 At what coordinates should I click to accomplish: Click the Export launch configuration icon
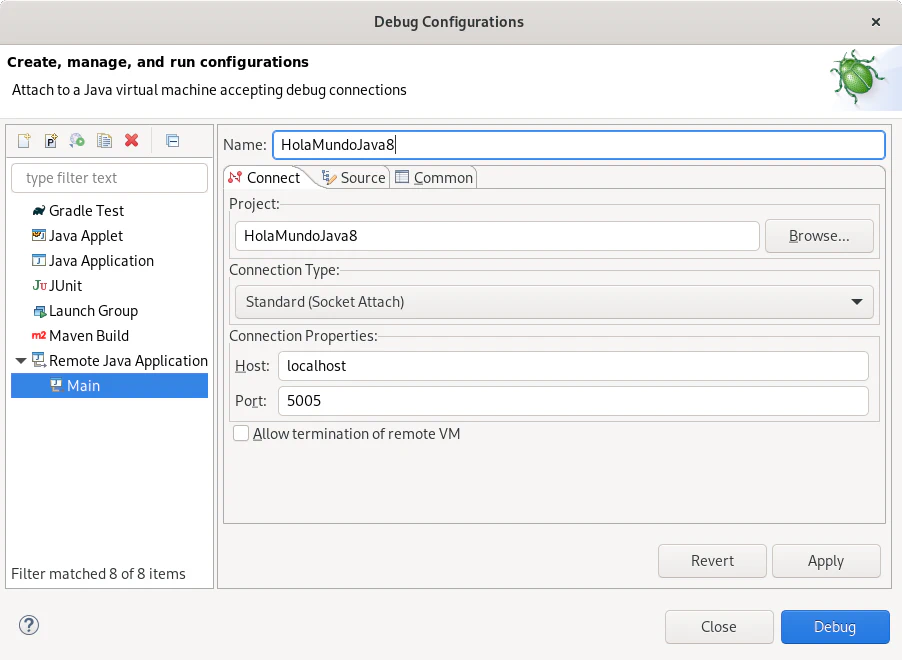pyautogui.click(x=77, y=141)
